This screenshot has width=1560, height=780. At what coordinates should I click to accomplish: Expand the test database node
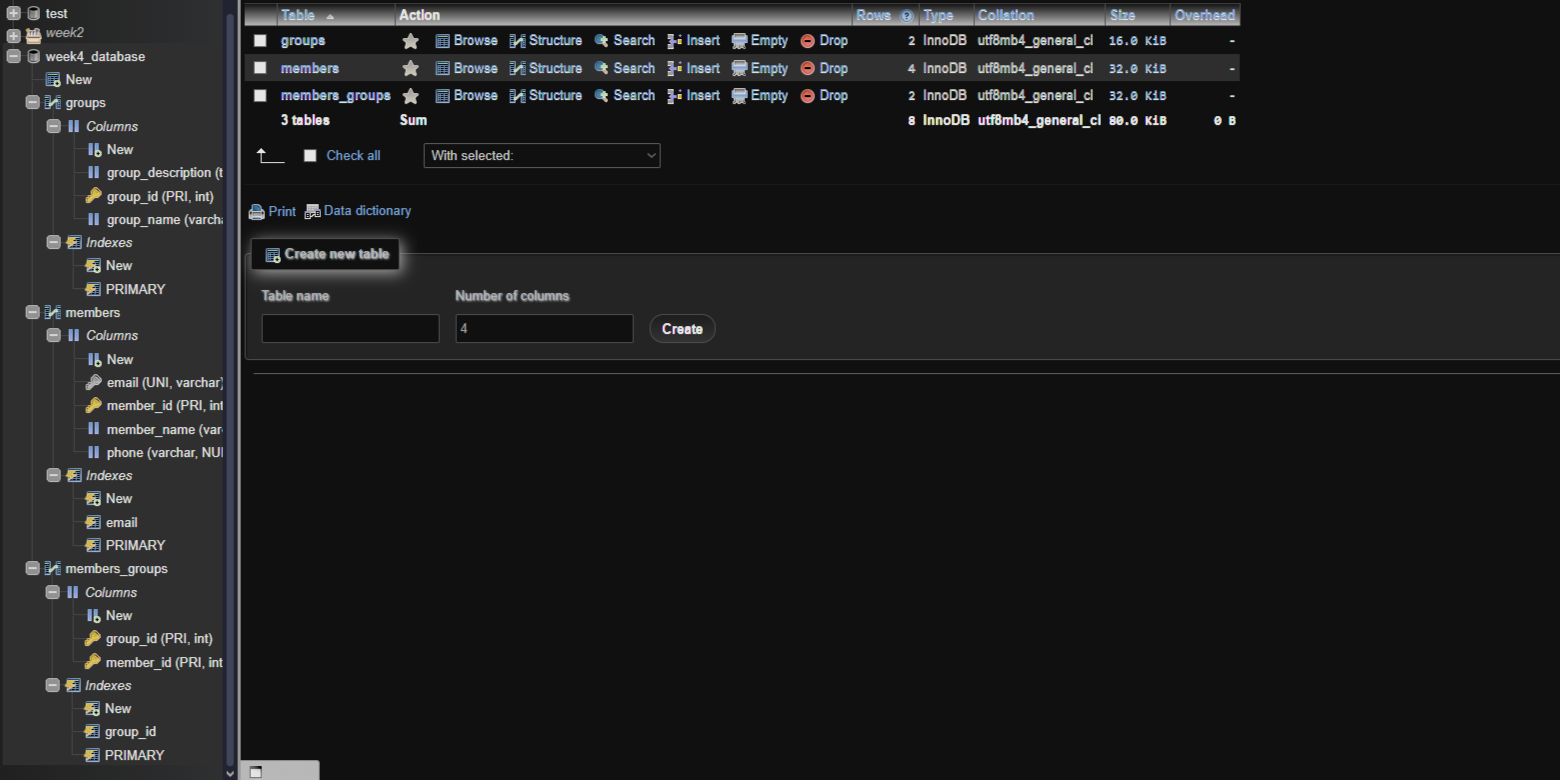[x=14, y=14]
